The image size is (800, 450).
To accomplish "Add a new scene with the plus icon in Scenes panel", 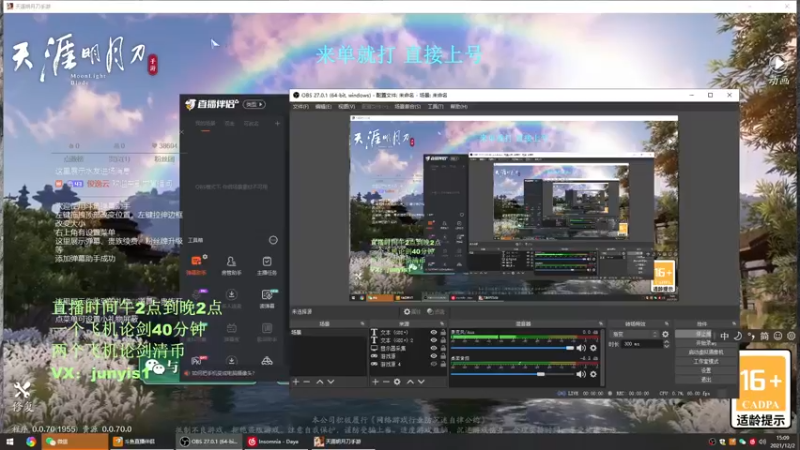I will 296,382.
